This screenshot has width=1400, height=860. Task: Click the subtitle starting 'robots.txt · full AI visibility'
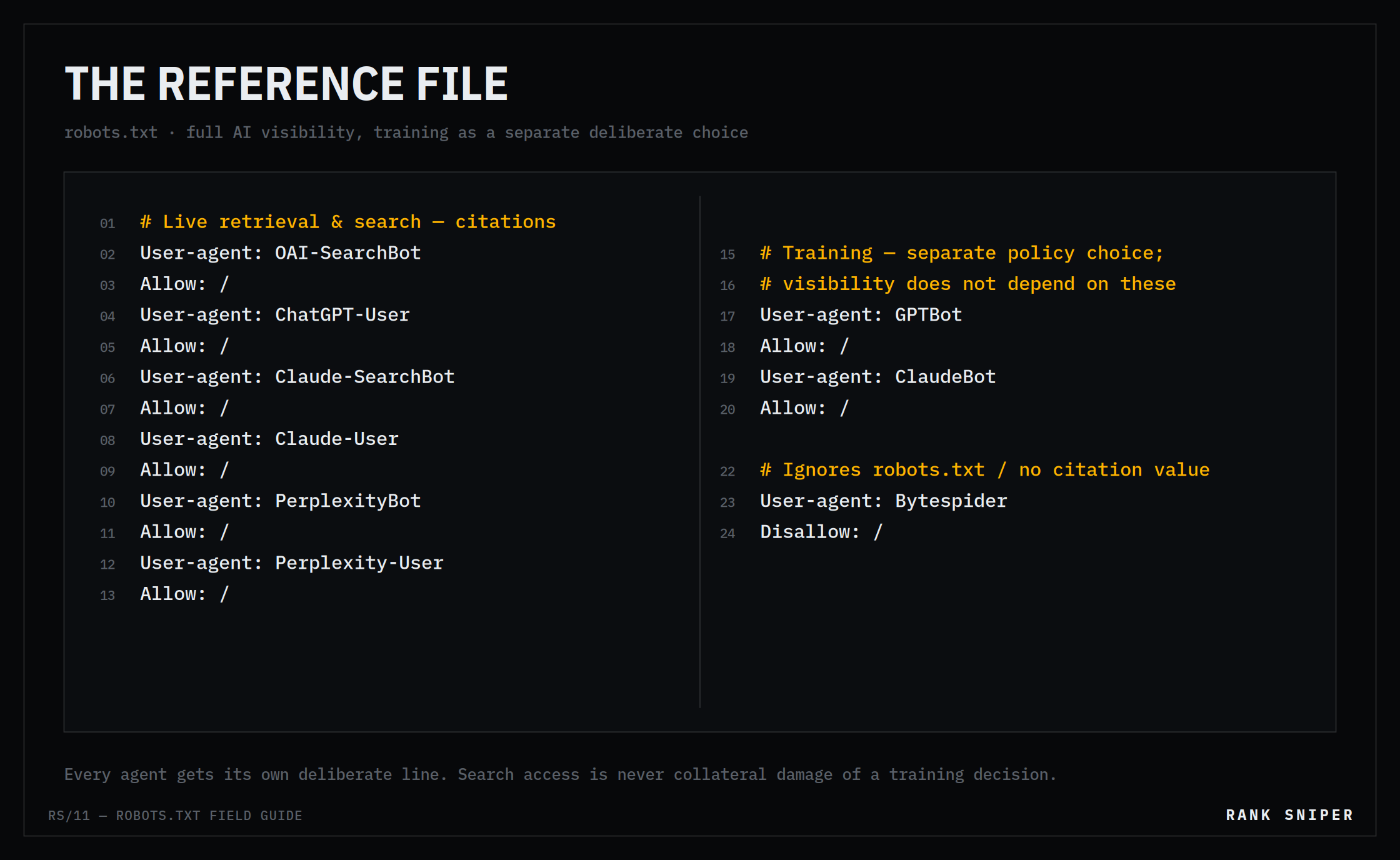[x=406, y=132]
